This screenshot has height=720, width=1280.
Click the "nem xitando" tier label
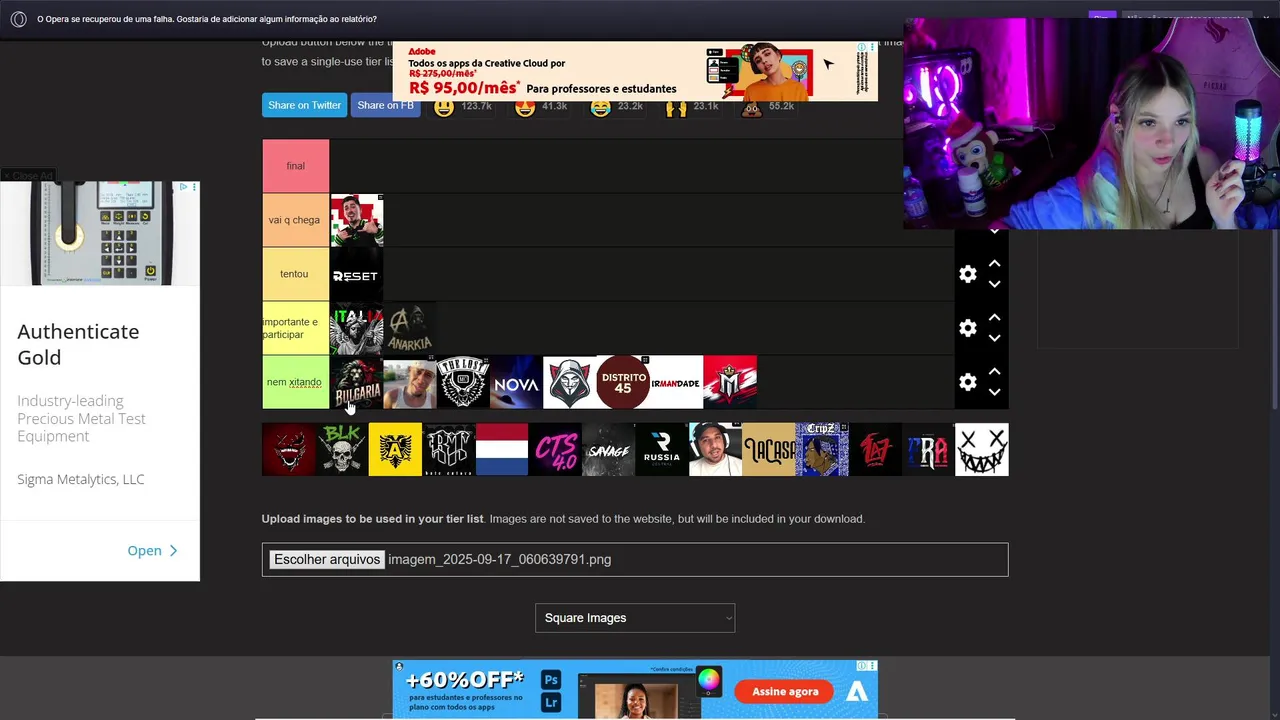pos(295,382)
